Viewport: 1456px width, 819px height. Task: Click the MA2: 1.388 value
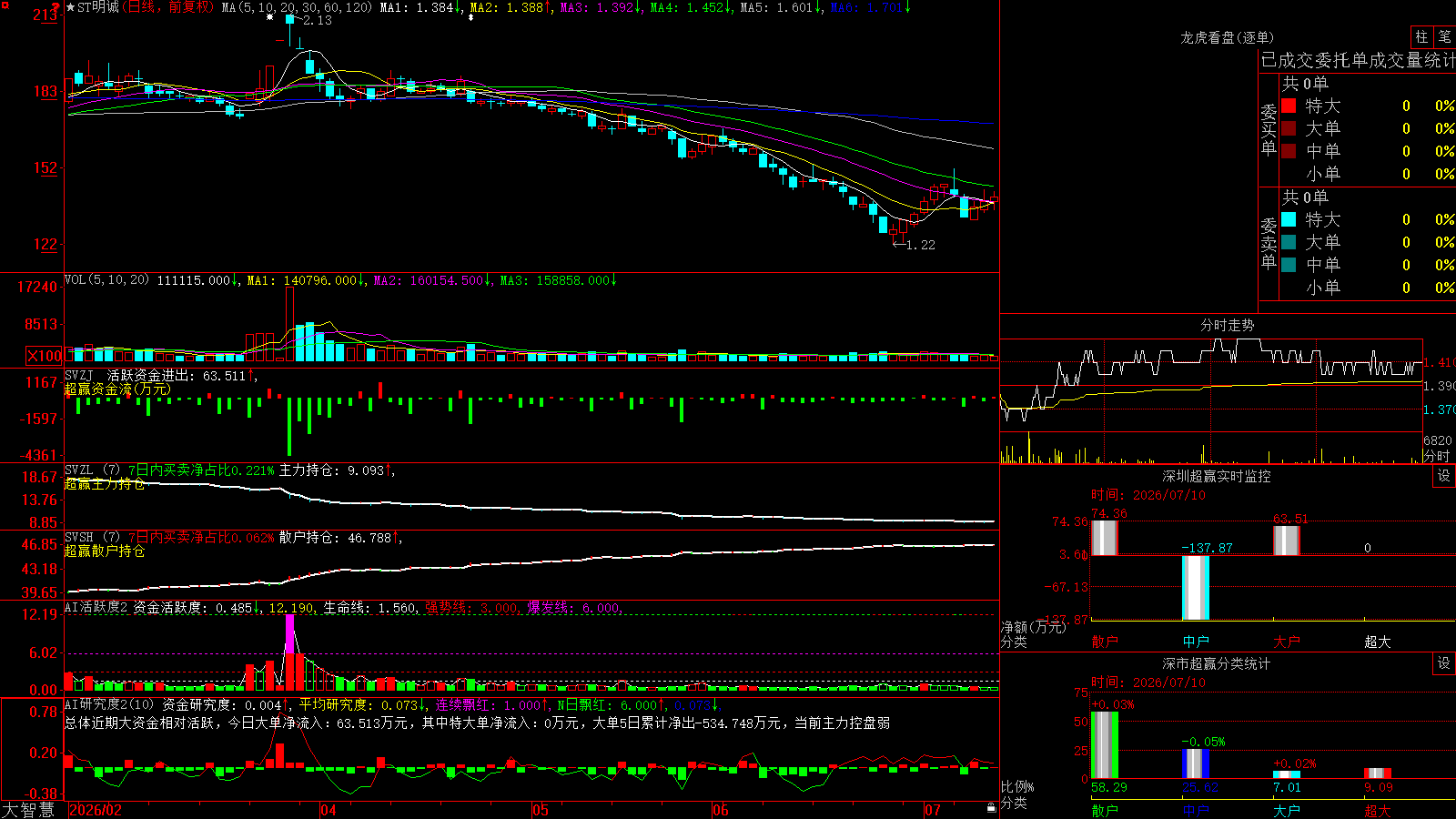(x=507, y=7)
